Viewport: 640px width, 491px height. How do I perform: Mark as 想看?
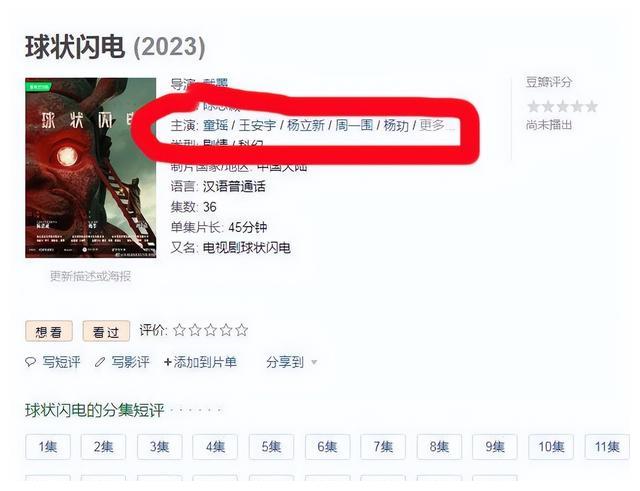[49, 331]
